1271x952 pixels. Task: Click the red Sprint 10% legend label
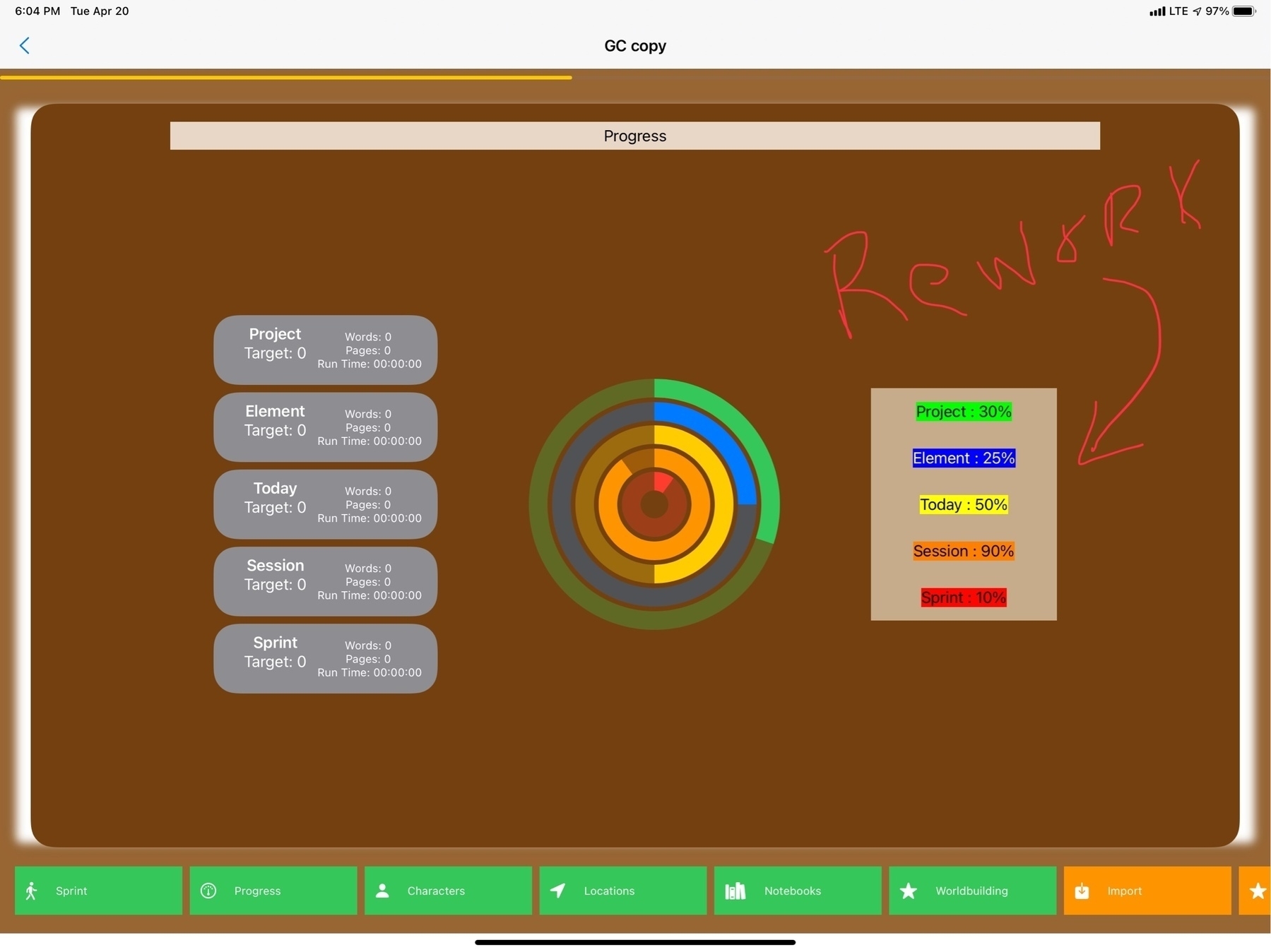tap(963, 597)
